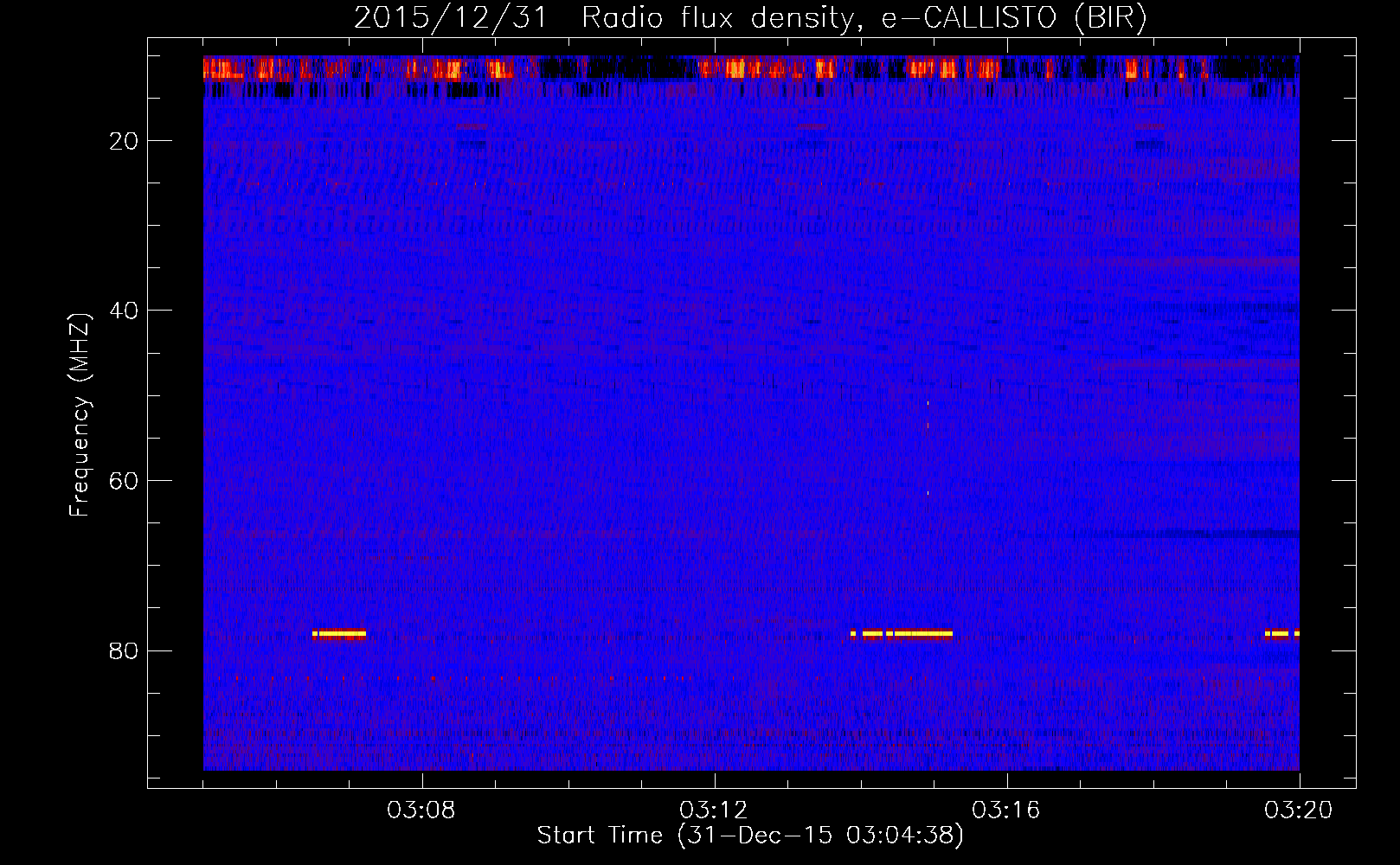Viewport: 1400px width, 865px height.
Task: Click the plot title "Radio flux density, e-CALLISTO (BIR)"
Action: click(x=864, y=17)
